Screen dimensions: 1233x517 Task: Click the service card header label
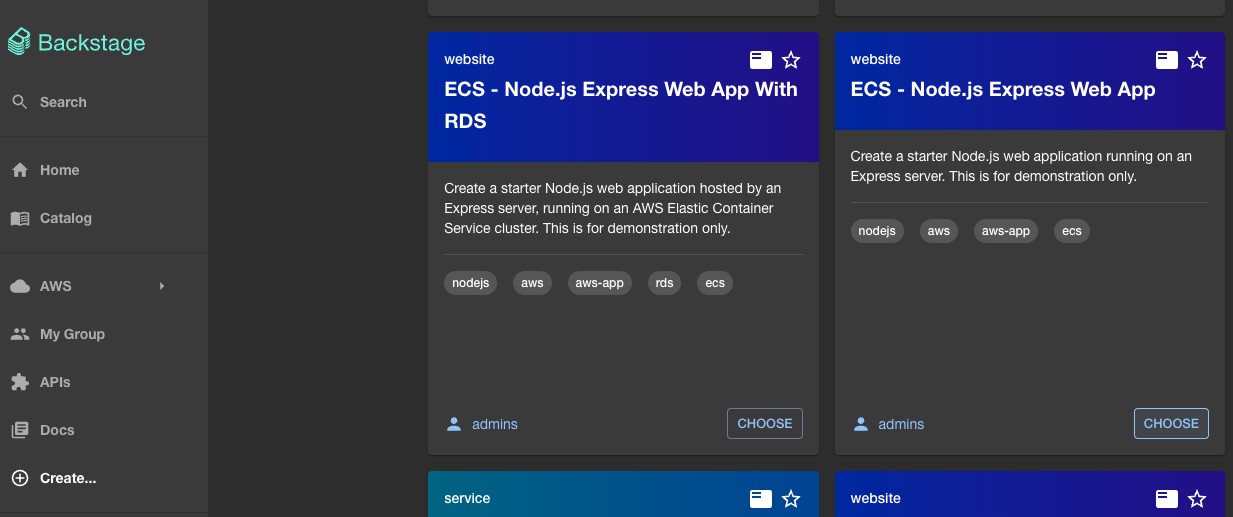(x=467, y=498)
